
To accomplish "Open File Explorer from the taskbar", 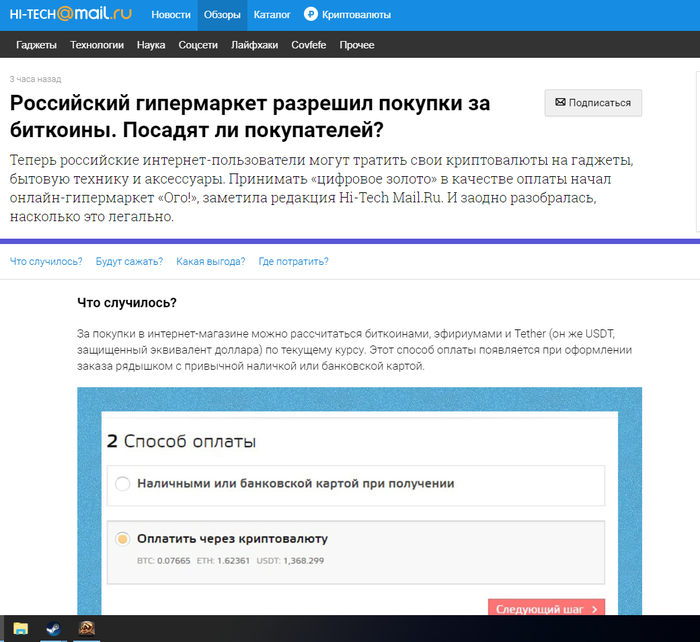I will point(20,629).
